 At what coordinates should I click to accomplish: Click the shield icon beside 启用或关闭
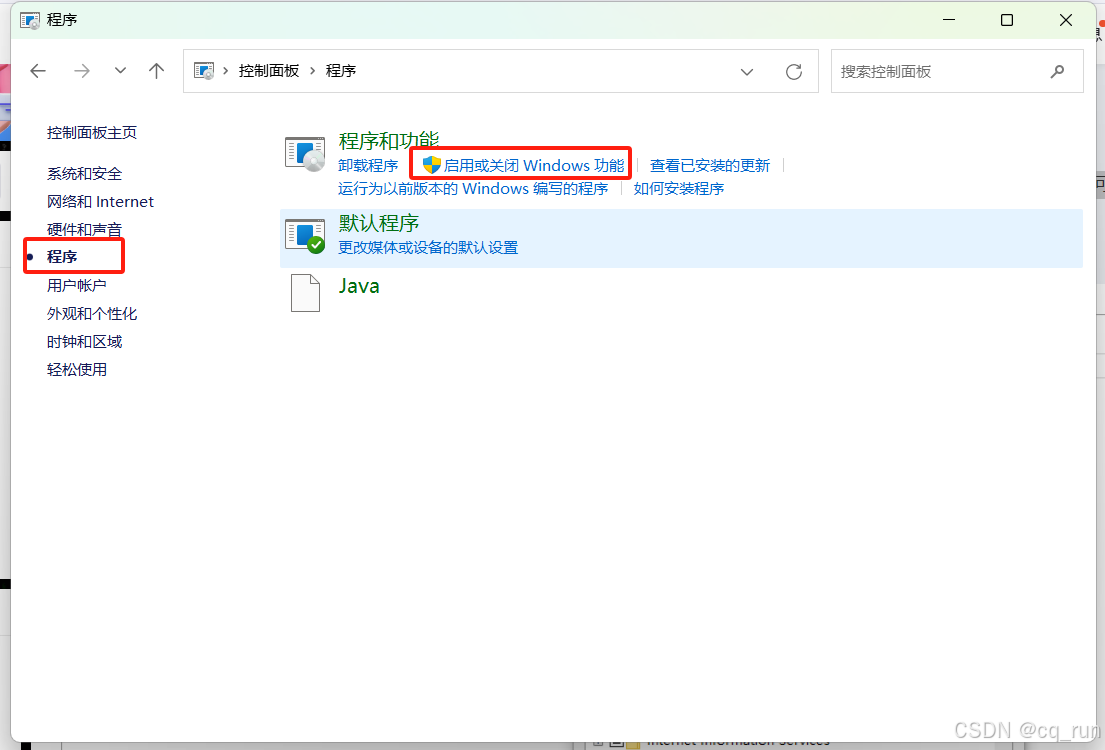click(x=431, y=165)
